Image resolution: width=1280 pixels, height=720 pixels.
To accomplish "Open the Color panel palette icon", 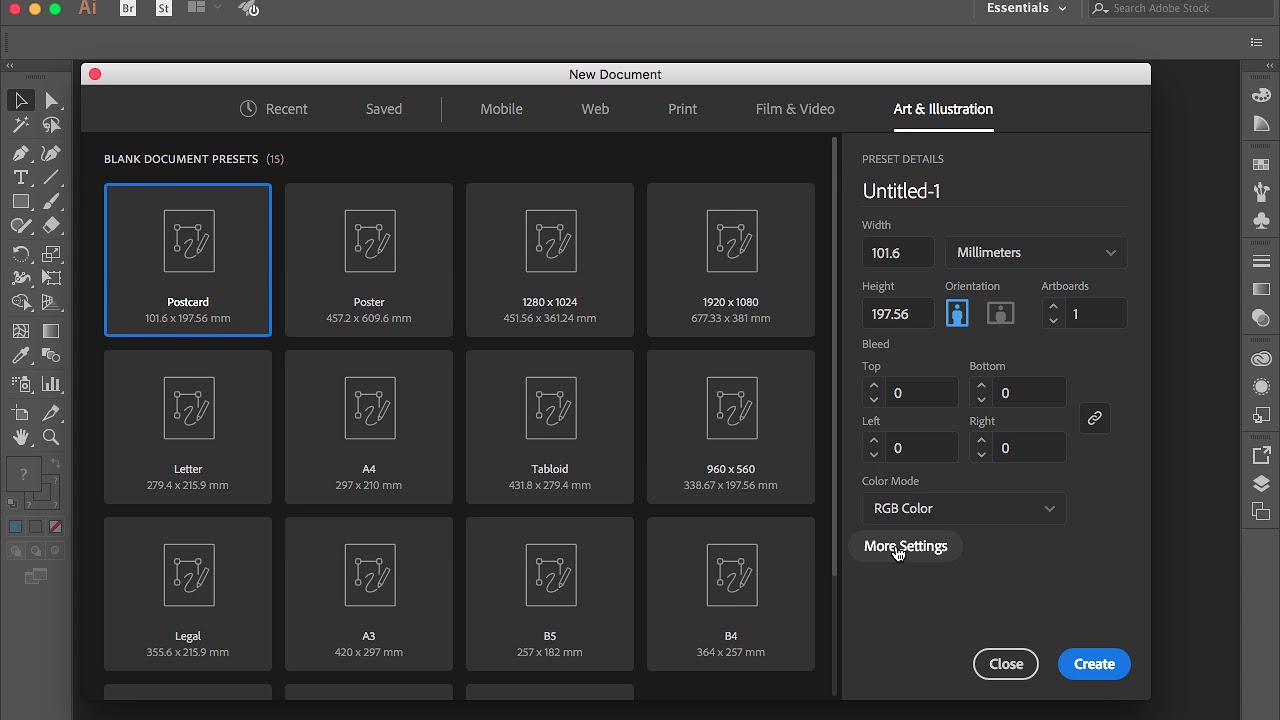I will pyautogui.click(x=1261, y=96).
